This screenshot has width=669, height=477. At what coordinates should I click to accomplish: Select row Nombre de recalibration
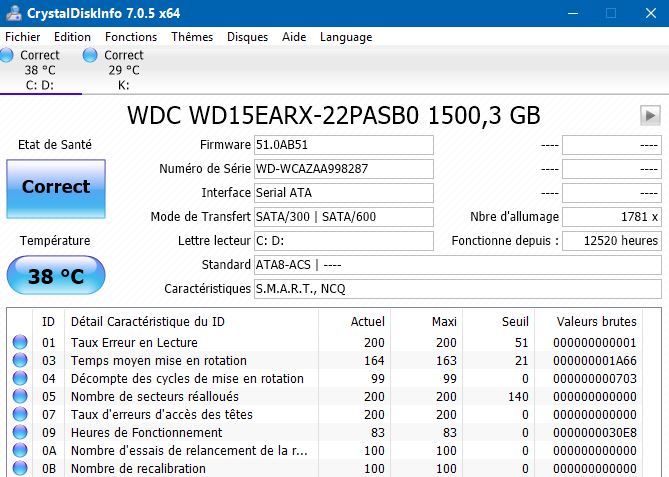point(326,468)
